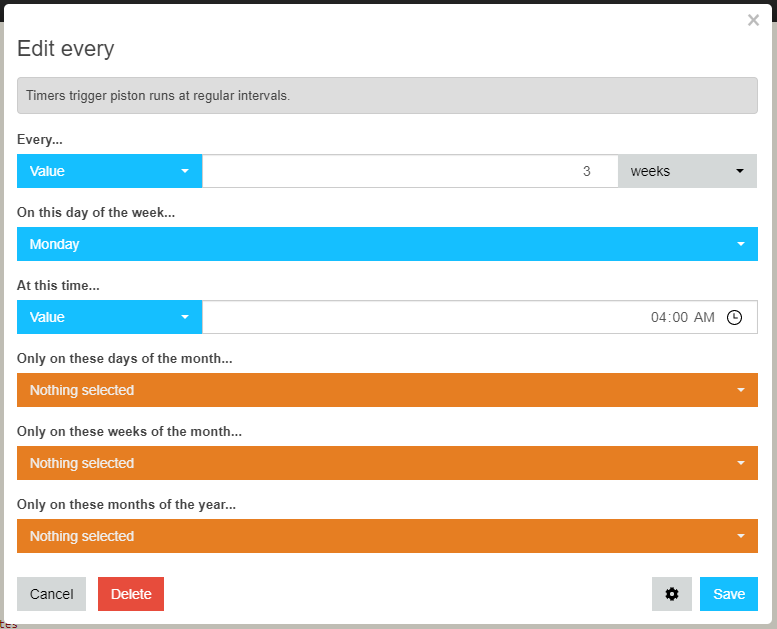Click caret on time Value dropdown
The width and height of the screenshot is (777, 629).
coord(185,317)
